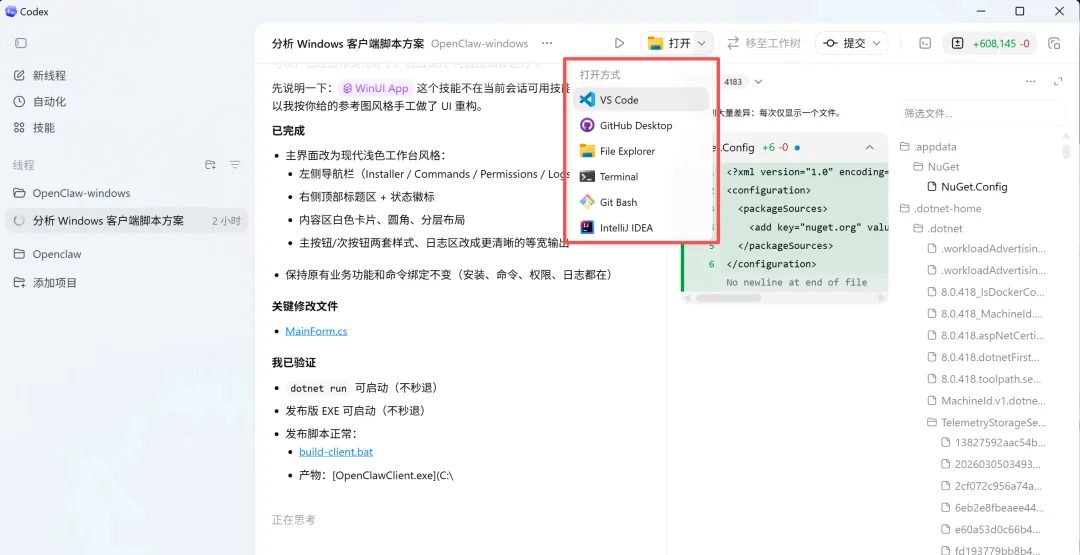This screenshot has width=1080, height=555.
Task: Collapse the NuGet folder in file tree
Action: tap(936, 167)
